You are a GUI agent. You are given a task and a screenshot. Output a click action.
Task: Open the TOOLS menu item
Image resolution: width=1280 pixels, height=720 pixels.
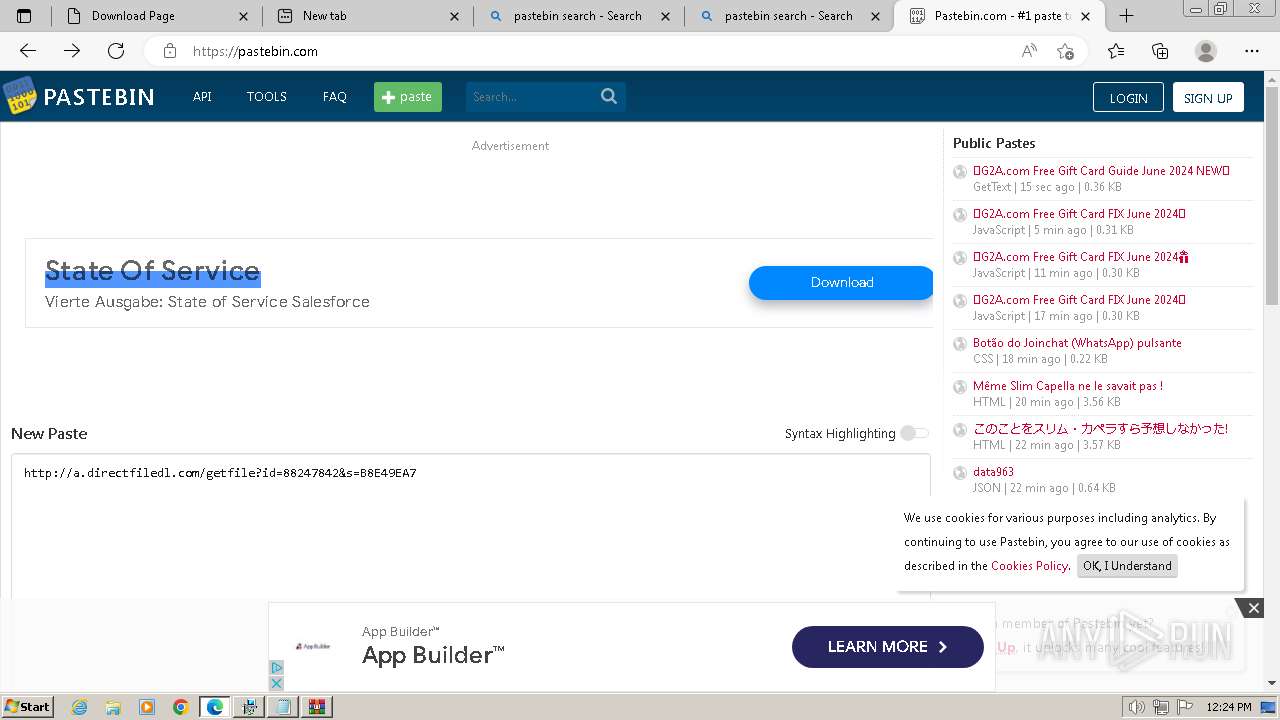tap(267, 96)
